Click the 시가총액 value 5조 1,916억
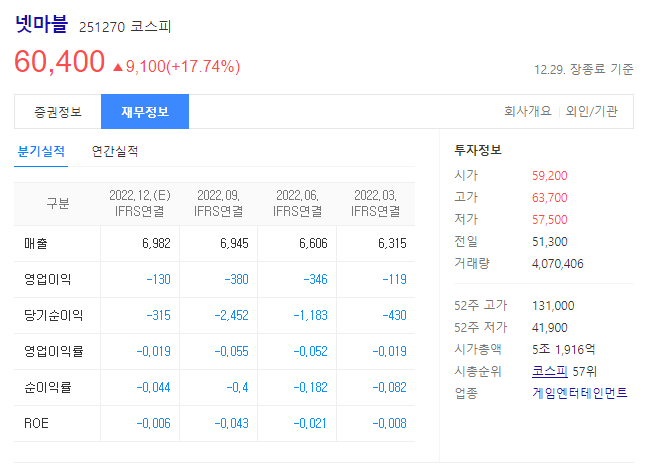The width and height of the screenshot is (654, 464). coord(563,349)
